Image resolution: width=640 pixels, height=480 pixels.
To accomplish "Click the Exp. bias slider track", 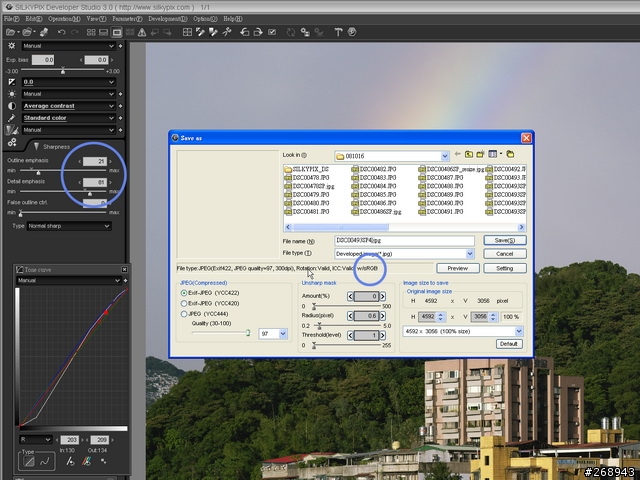I will pos(62,70).
